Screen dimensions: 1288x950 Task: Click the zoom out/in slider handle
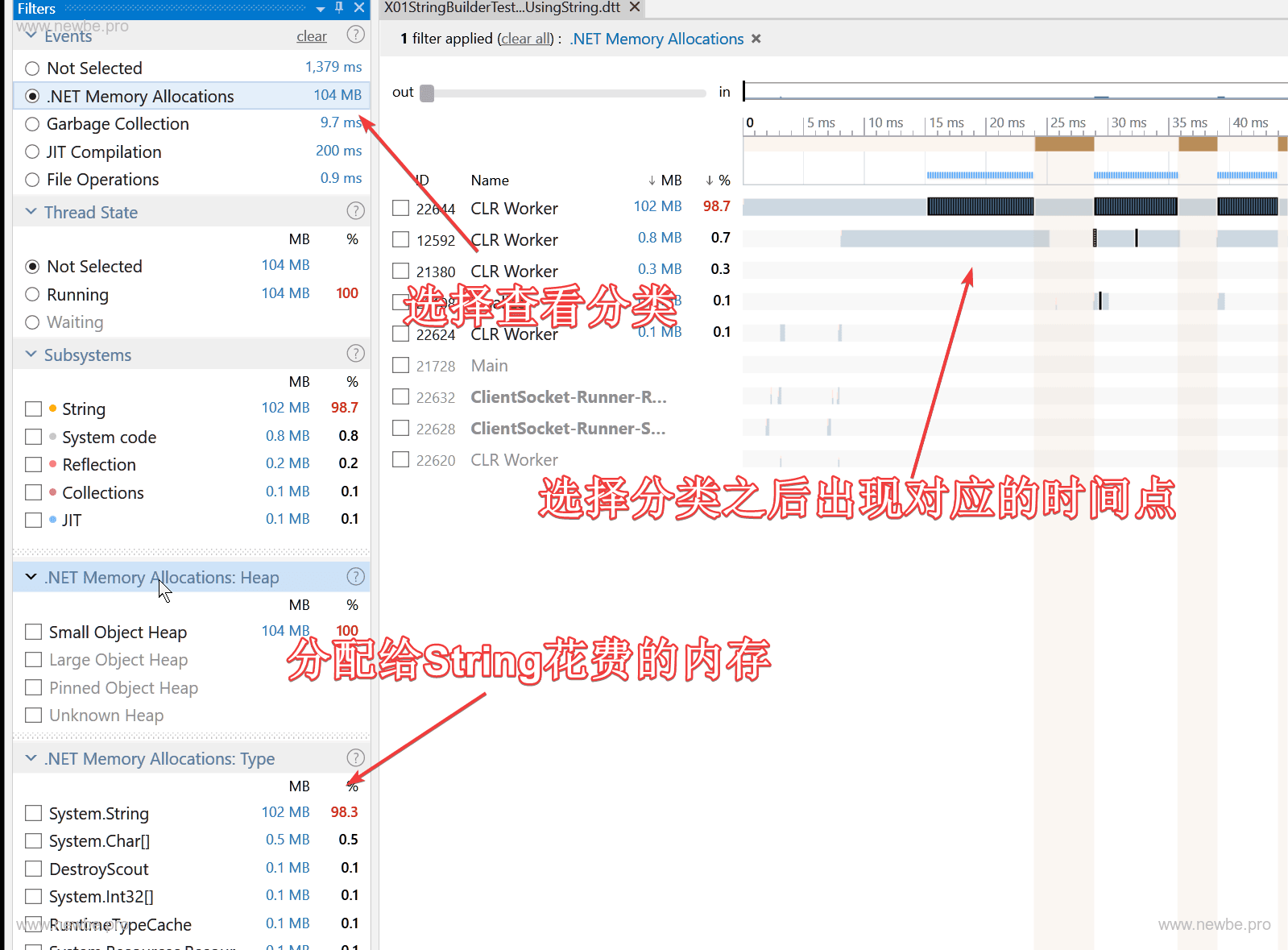tap(427, 93)
